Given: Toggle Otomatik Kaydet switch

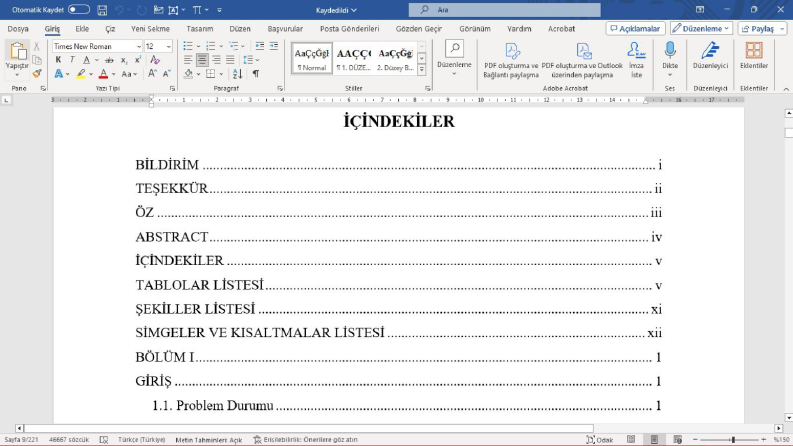Looking at the screenshot, I should click(x=79, y=10).
